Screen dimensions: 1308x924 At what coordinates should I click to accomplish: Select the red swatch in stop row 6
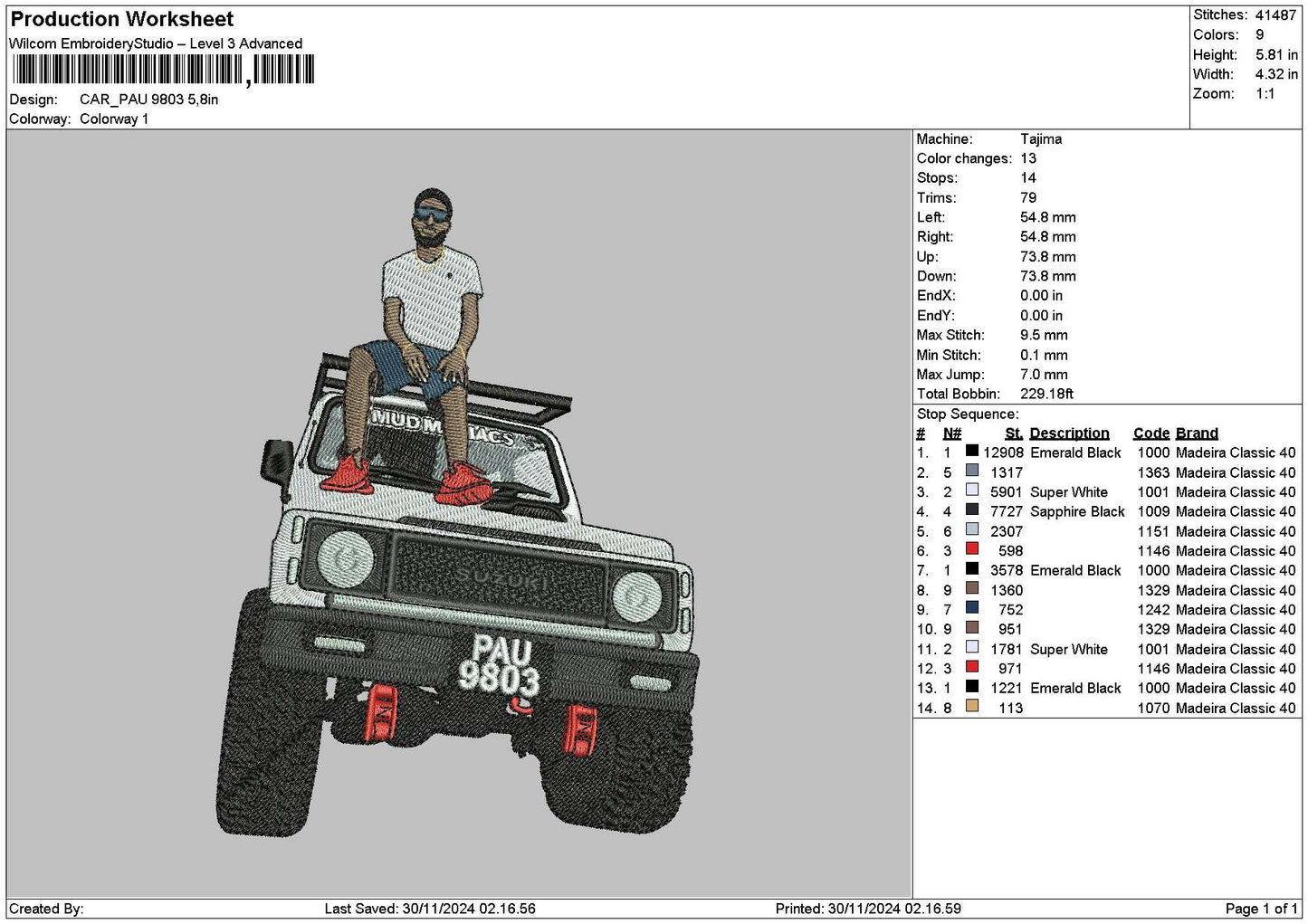click(x=972, y=549)
